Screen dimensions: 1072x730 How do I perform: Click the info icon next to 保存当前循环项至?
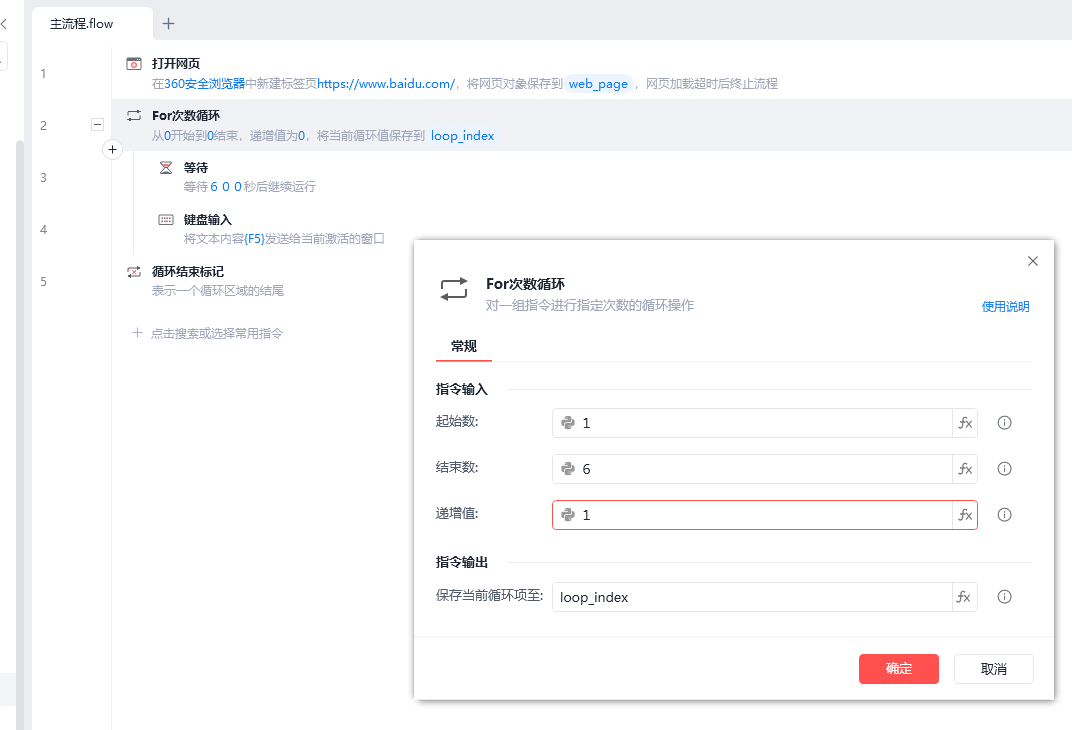click(1004, 597)
